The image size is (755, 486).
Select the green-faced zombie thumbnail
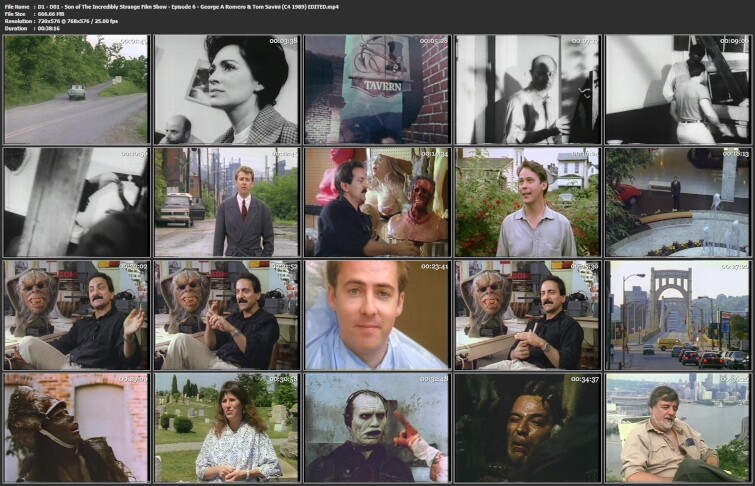pyautogui.click(x=377, y=428)
